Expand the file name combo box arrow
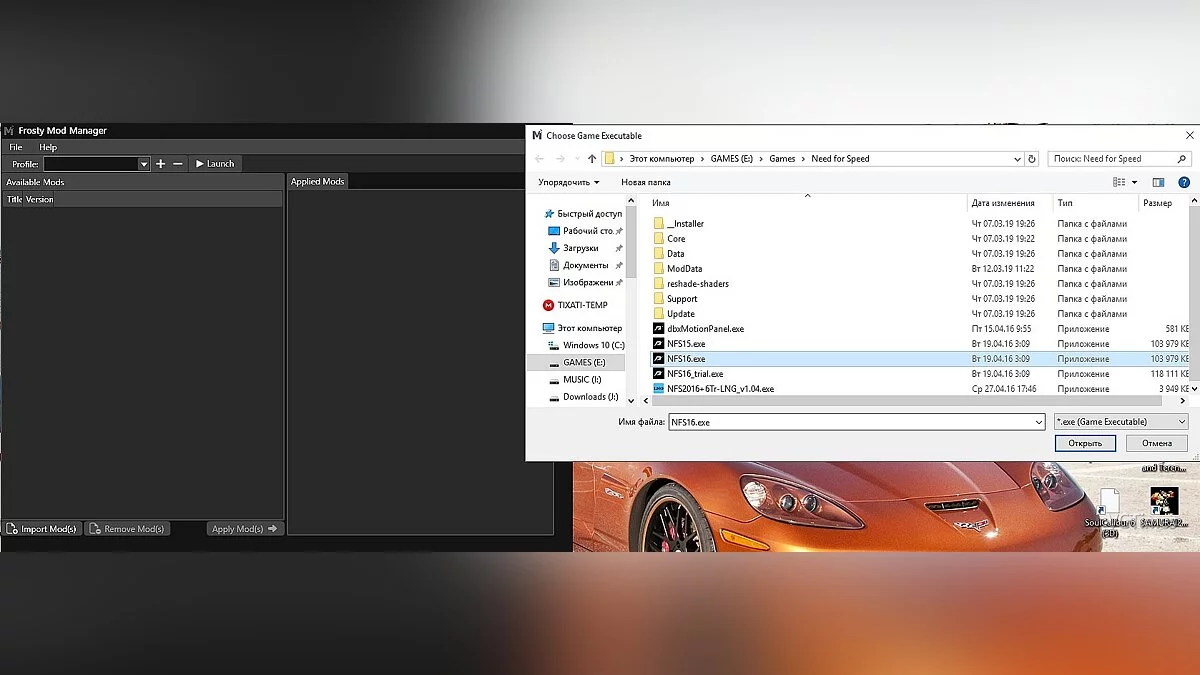 tap(1037, 422)
